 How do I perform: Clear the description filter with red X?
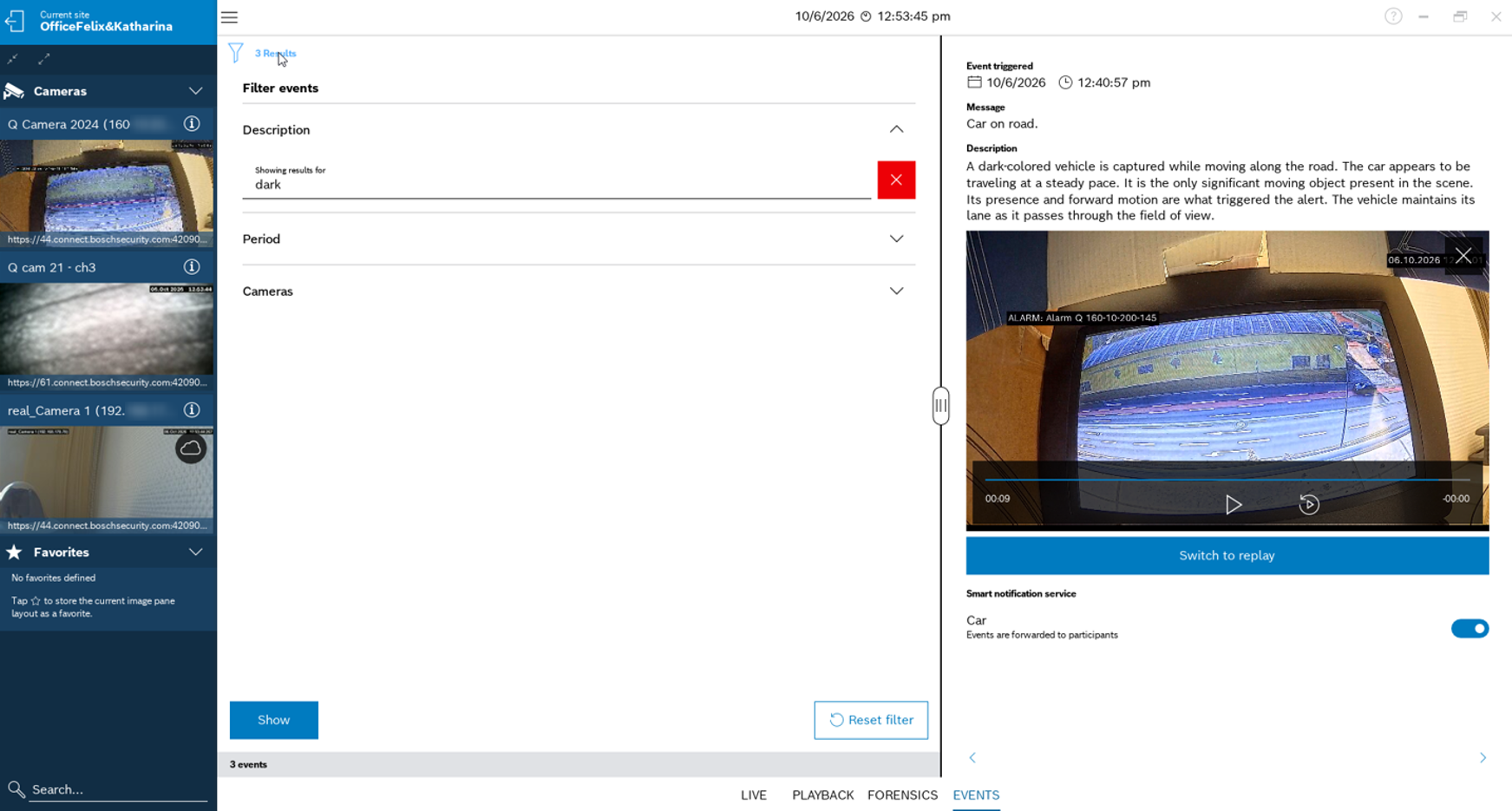click(x=896, y=180)
